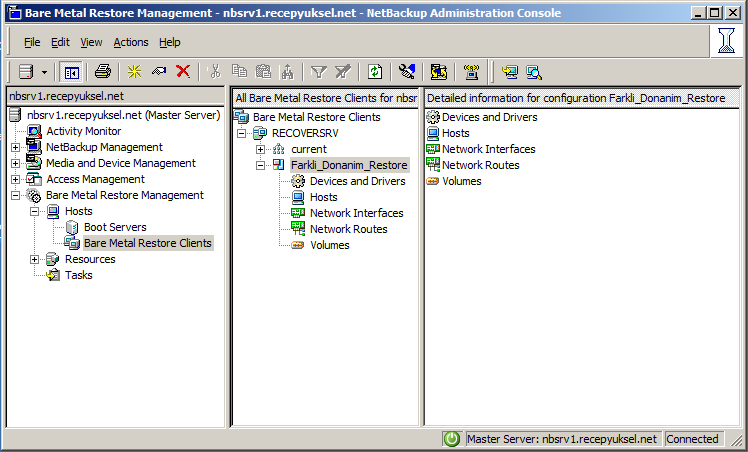Select Network Interfaces in middle tree

pos(356,213)
